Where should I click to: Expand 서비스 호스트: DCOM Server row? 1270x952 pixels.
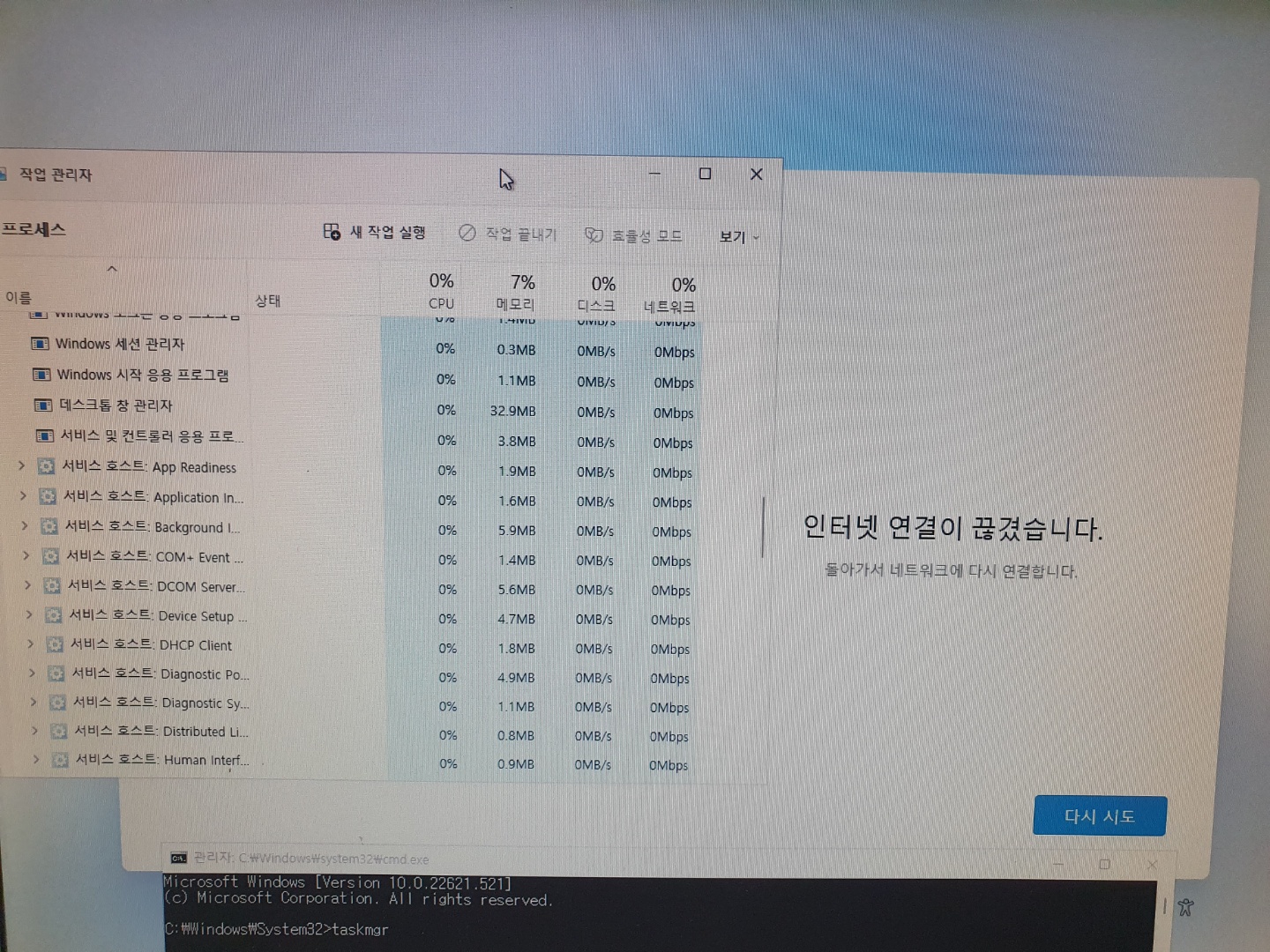[x=28, y=584]
